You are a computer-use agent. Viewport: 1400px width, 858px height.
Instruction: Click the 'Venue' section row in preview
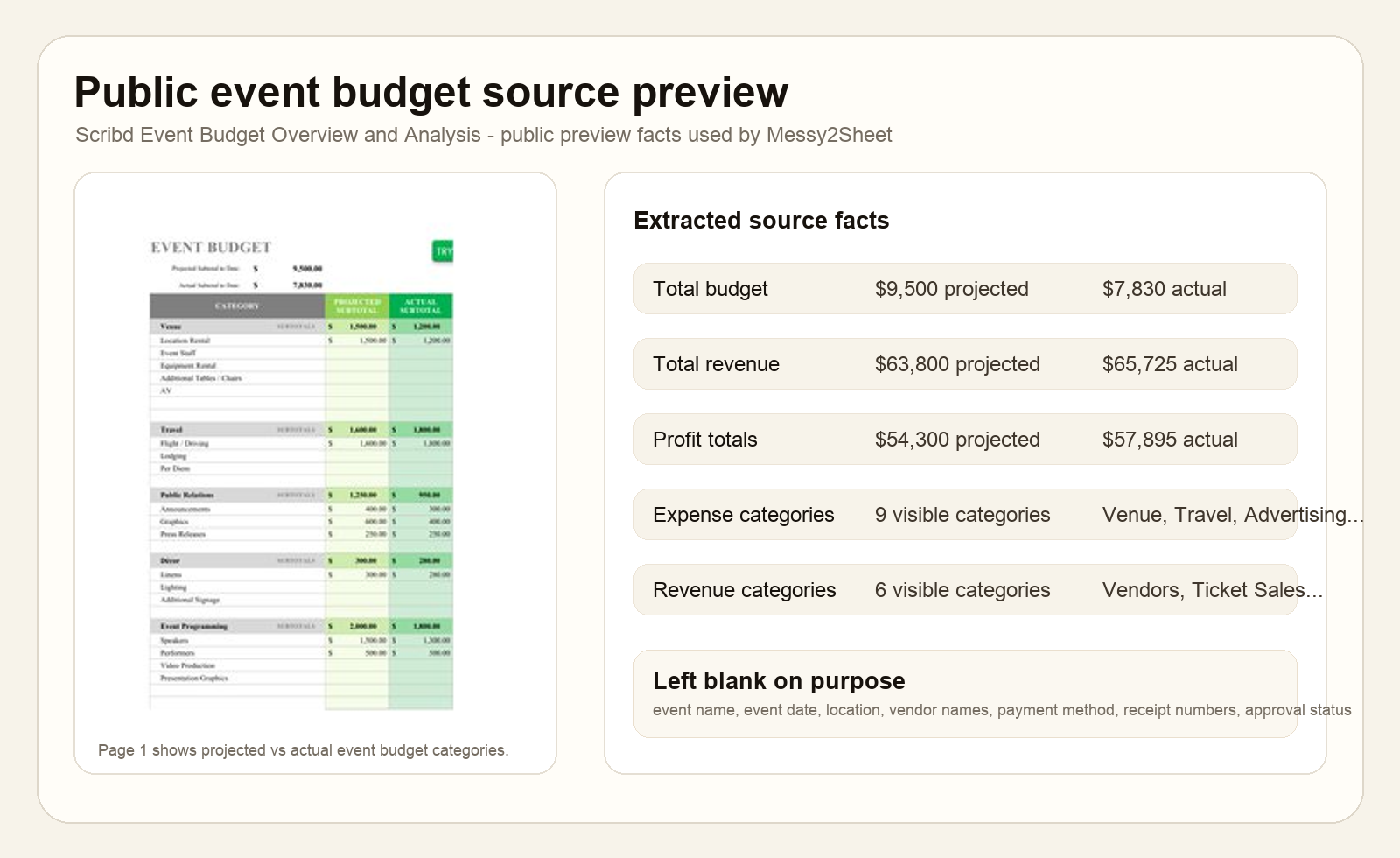point(301,326)
